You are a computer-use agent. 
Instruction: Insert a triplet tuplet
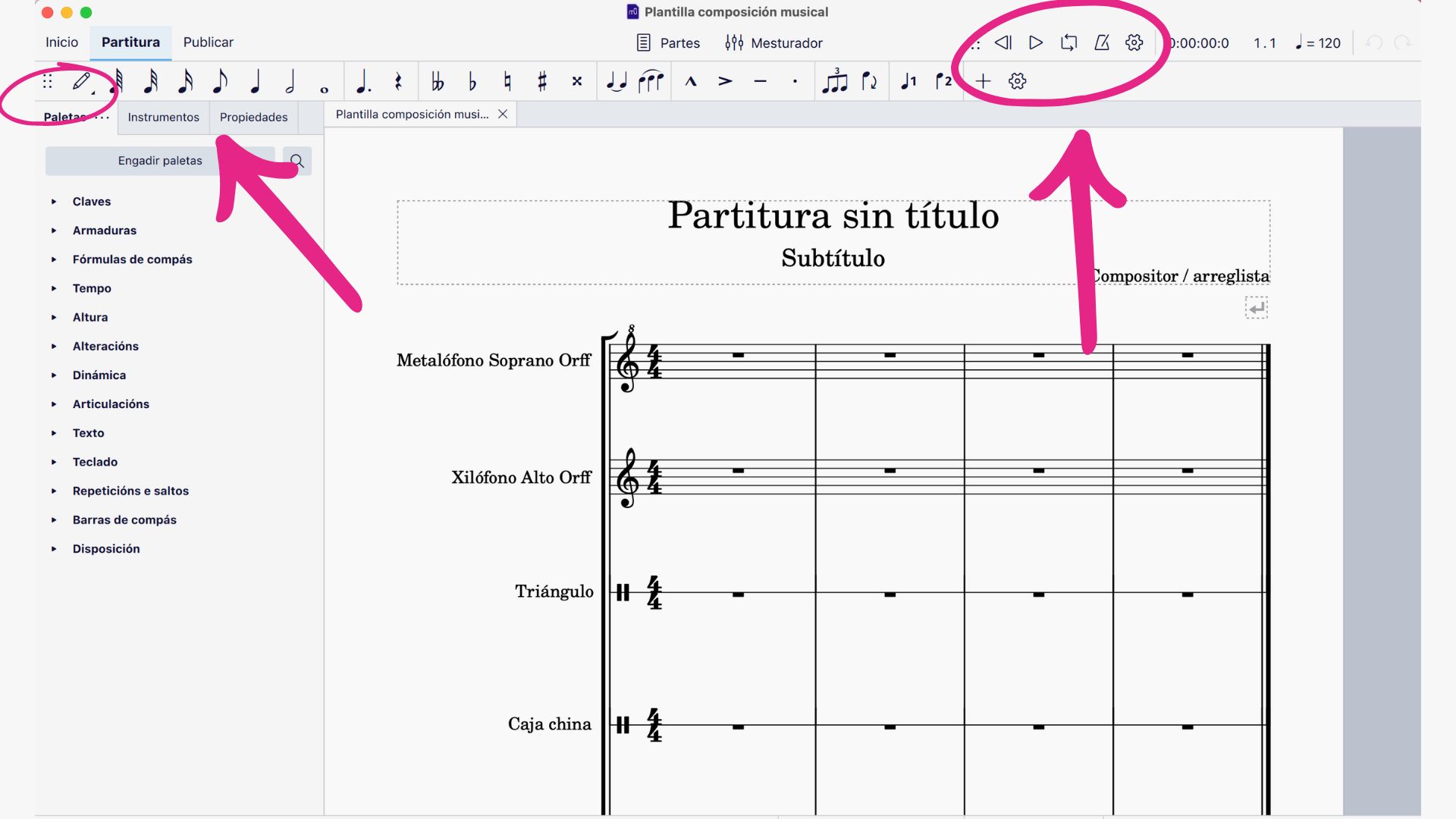pyautogui.click(x=834, y=81)
